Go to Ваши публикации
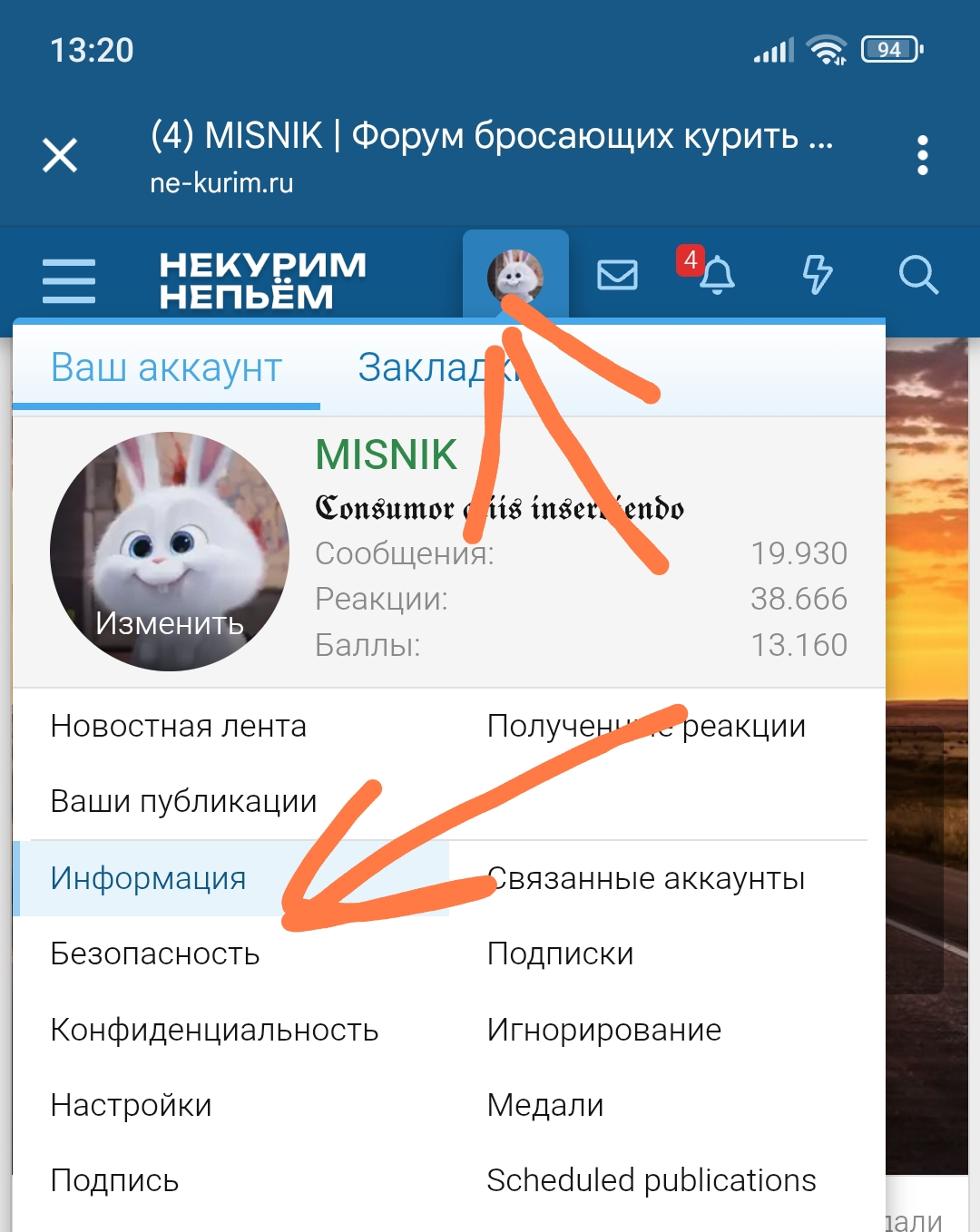Viewport: 980px width, 1232px height. coord(183,801)
